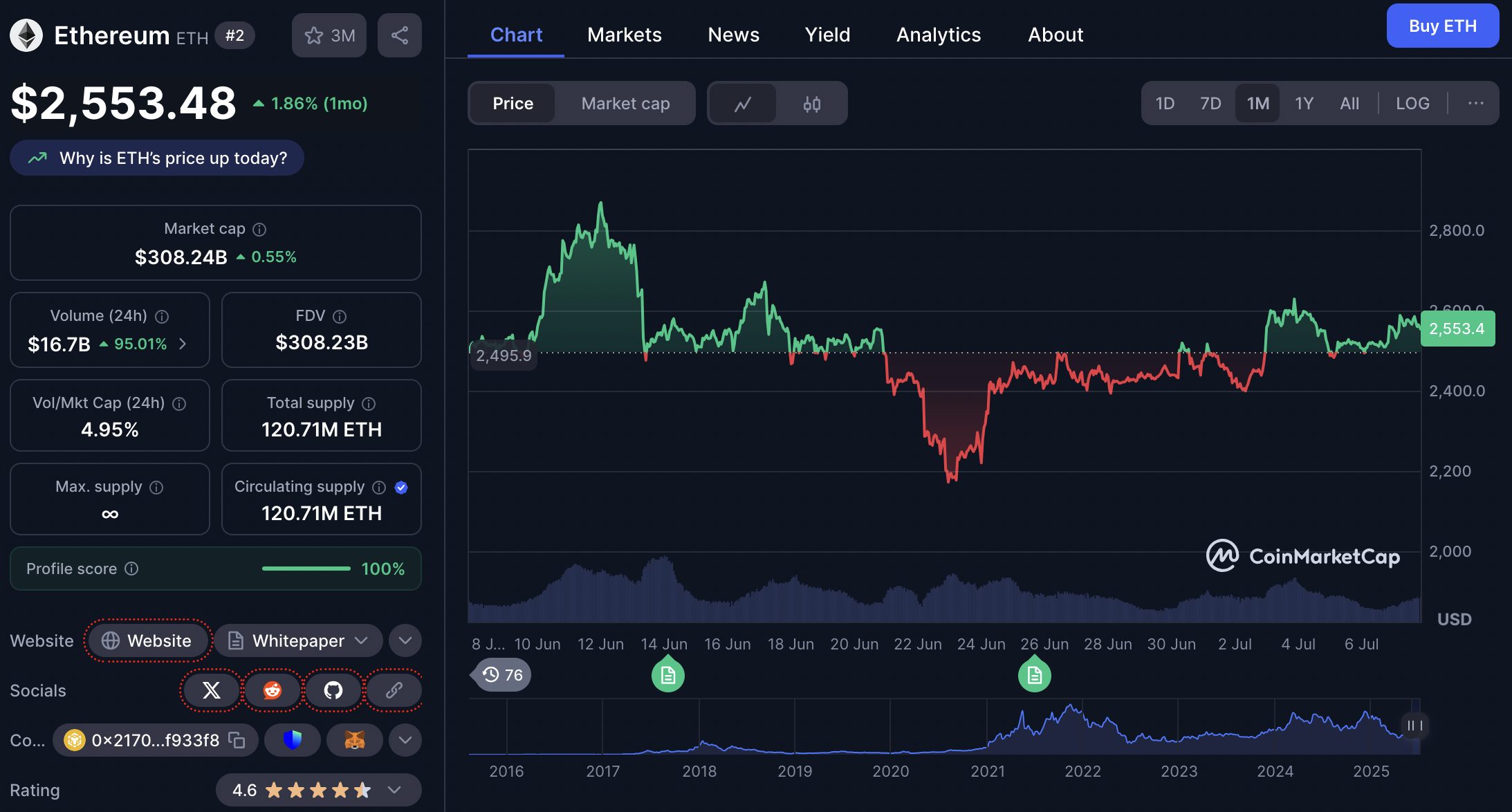Click the Ethereum logo icon
The image size is (1512, 812).
26,35
